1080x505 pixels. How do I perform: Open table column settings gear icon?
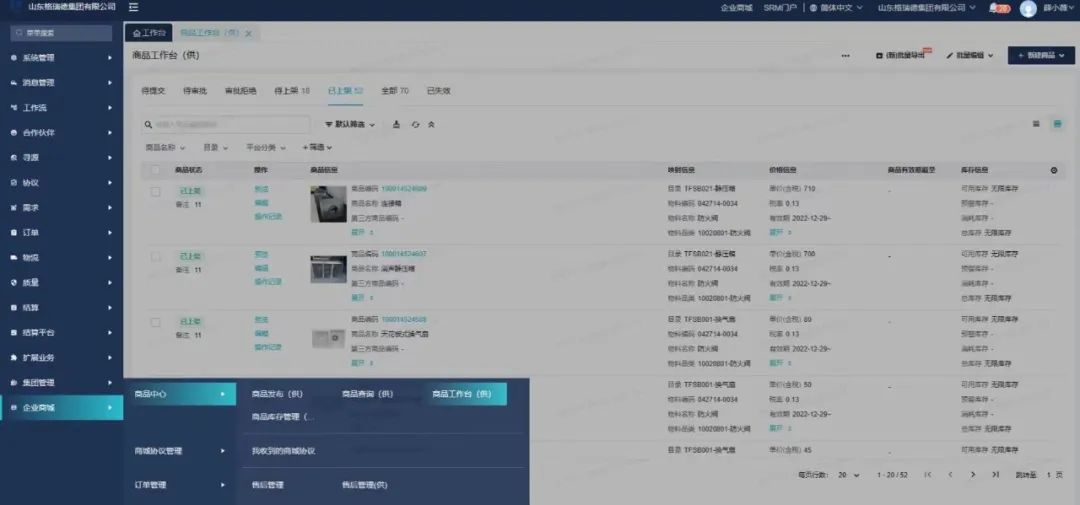(1053, 171)
